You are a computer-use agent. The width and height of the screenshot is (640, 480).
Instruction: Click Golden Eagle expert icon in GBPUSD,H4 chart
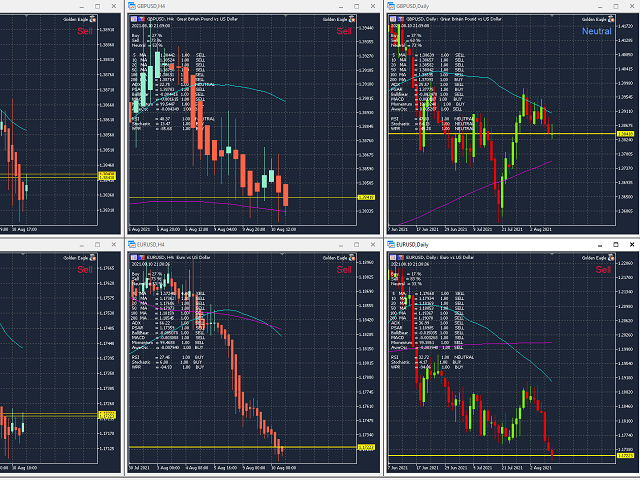coord(352,19)
